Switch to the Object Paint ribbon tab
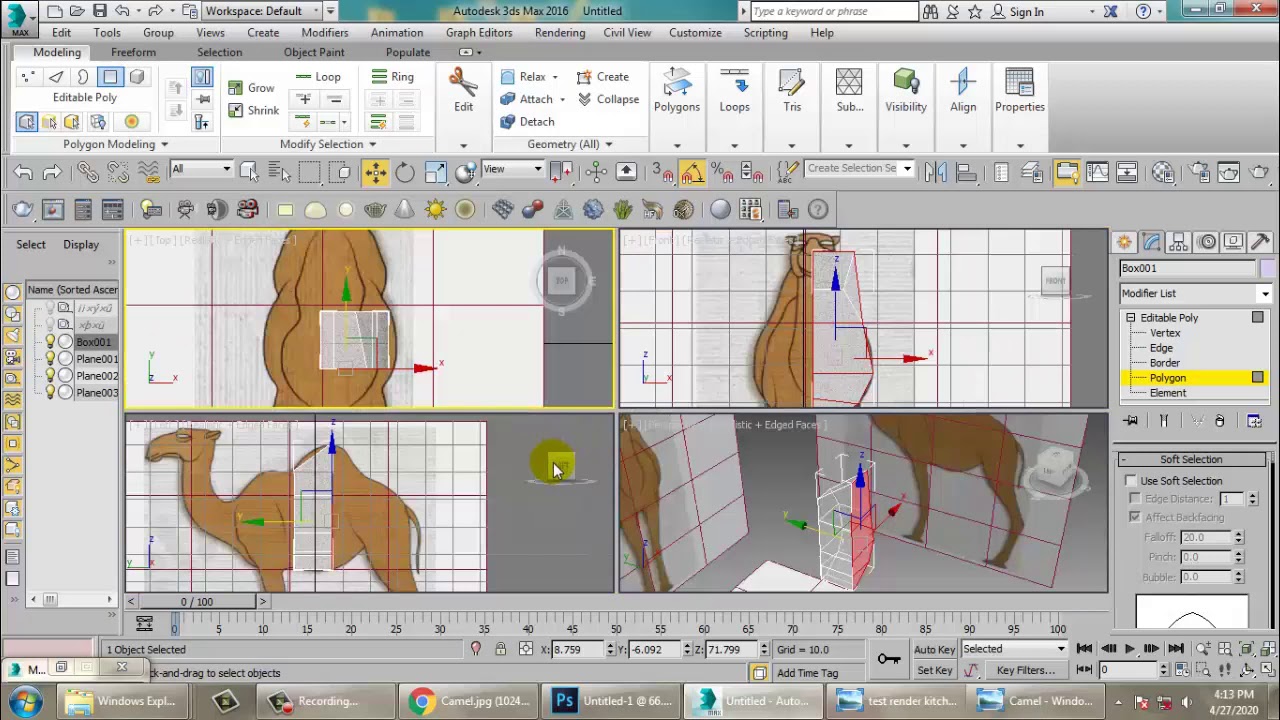1280x720 pixels. point(314,52)
